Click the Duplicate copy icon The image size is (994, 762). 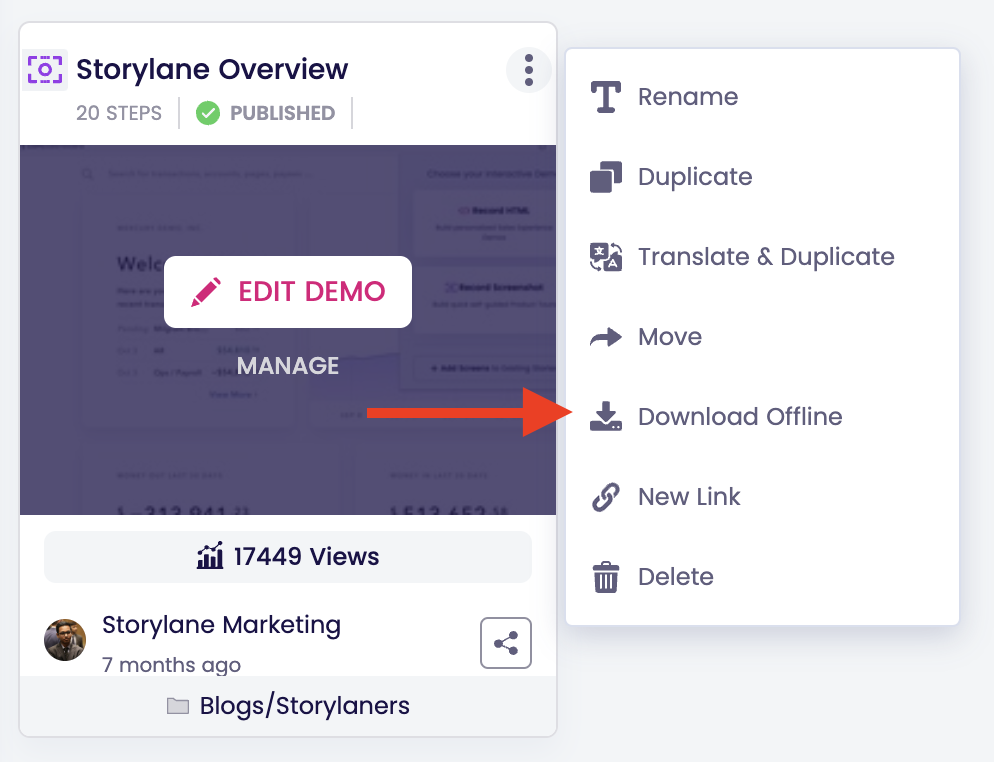[x=605, y=177]
